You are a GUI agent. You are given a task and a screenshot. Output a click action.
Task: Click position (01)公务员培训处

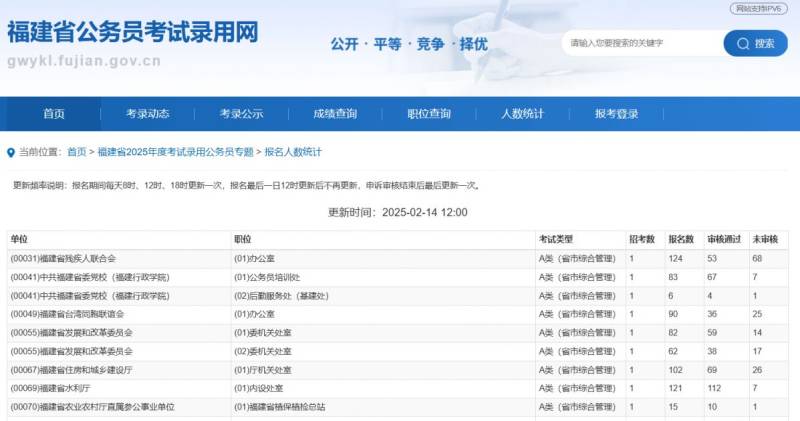(267, 278)
